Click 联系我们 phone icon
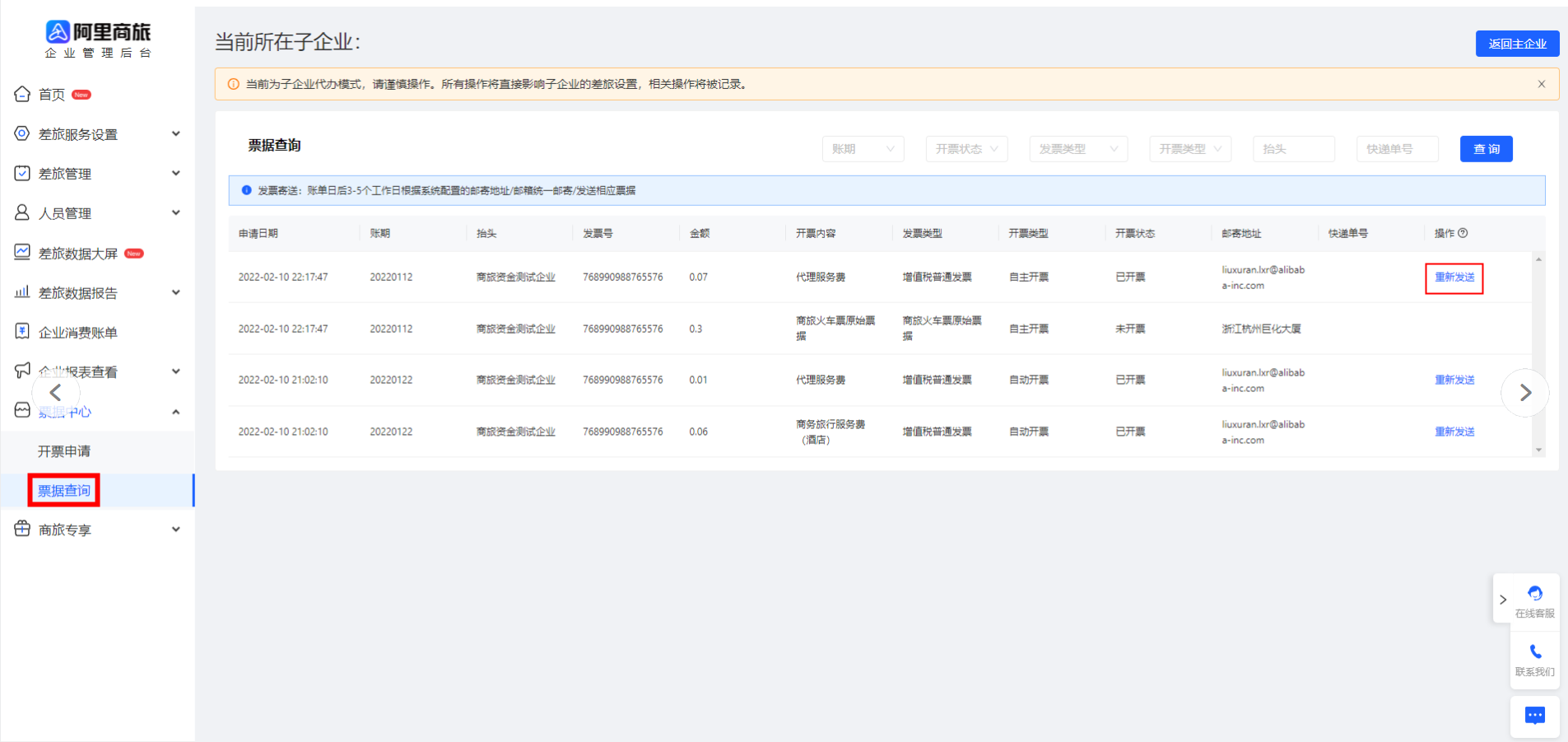The width and height of the screenshot is (1568, 742). [1535, 652]
